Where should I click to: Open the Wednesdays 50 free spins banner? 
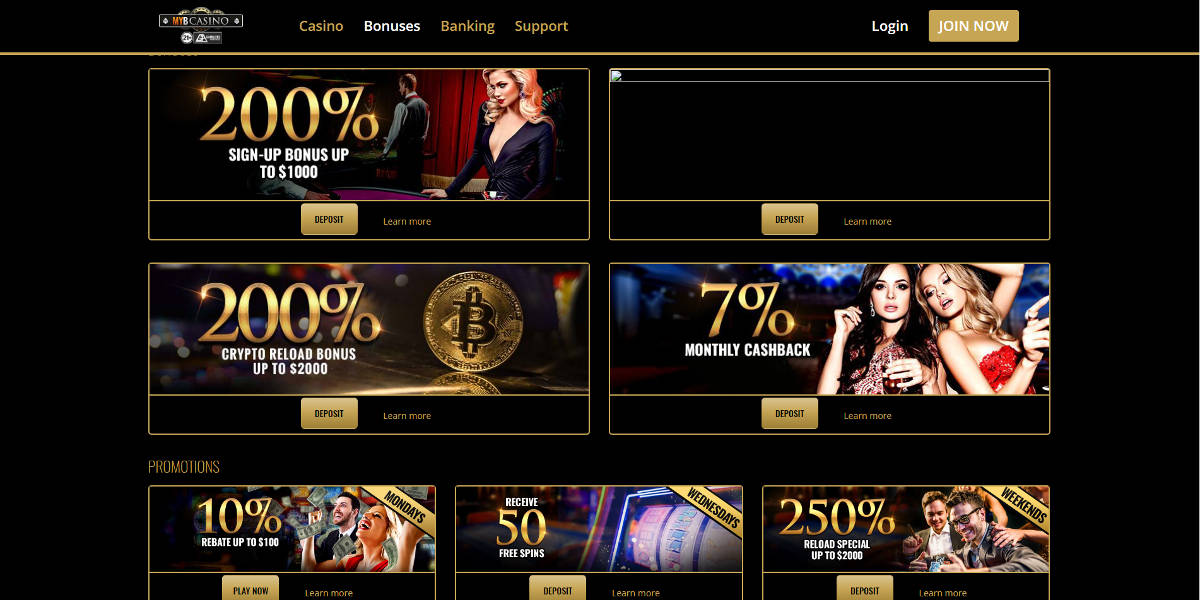coord(599,529)
